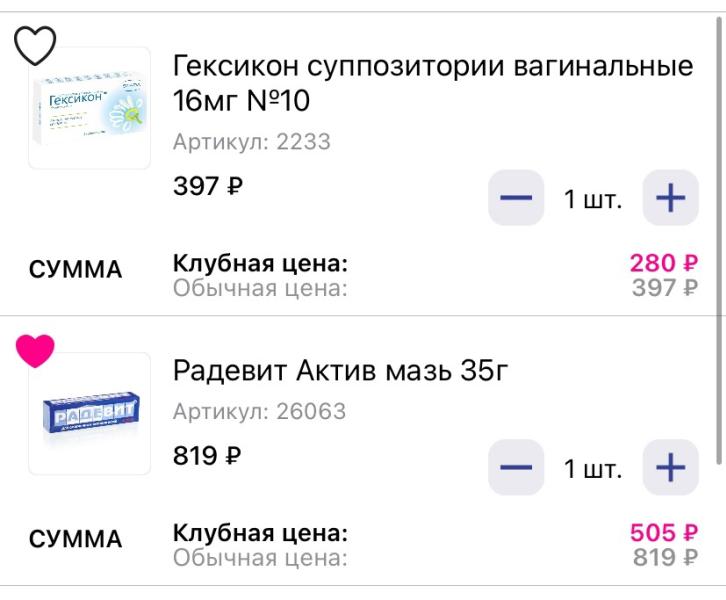Screen dimensions: 726x600
Task: Open Гексикон суппозитории вагинальные product title
Action: 433,83
